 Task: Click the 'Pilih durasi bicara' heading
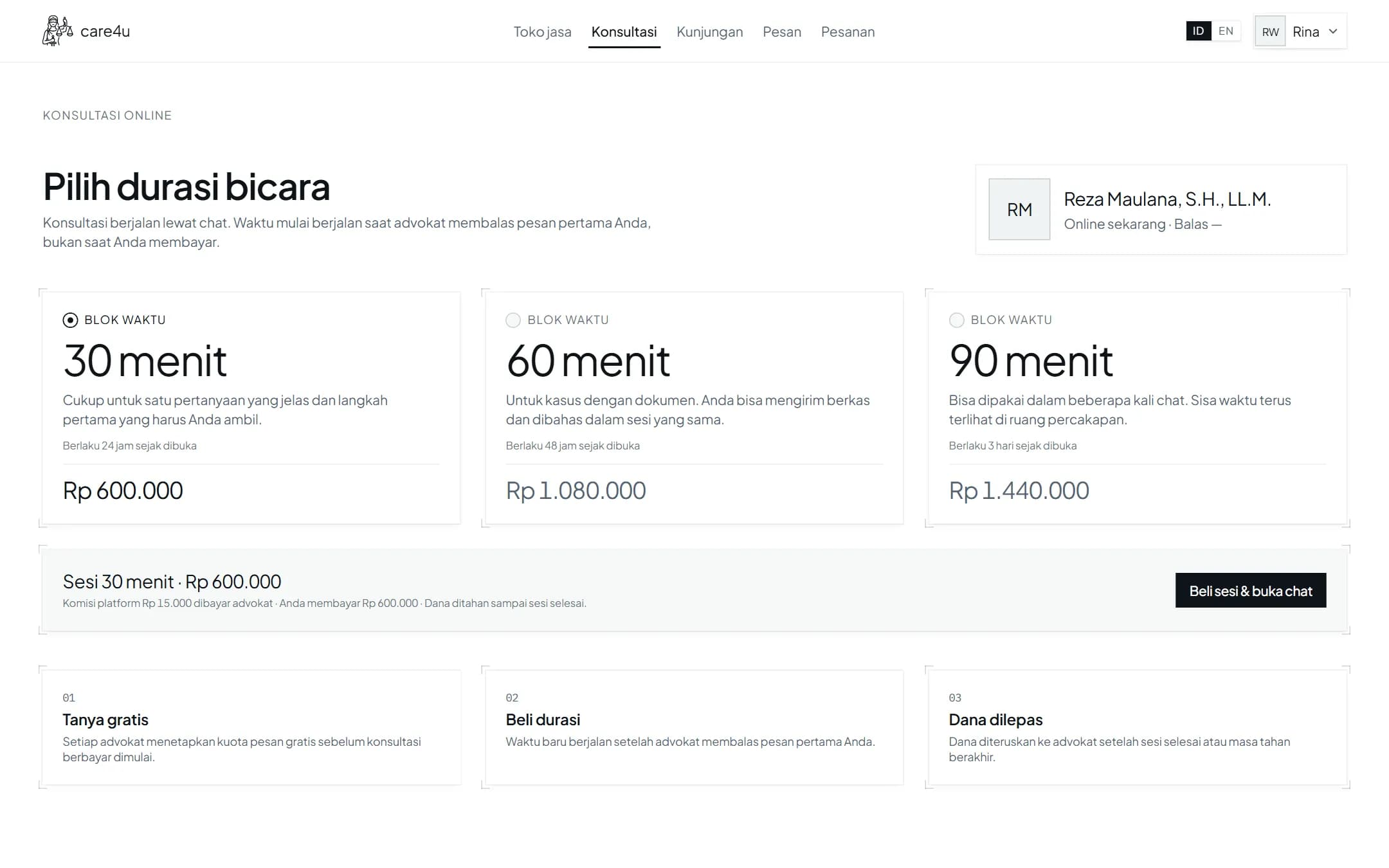[186, 187]
